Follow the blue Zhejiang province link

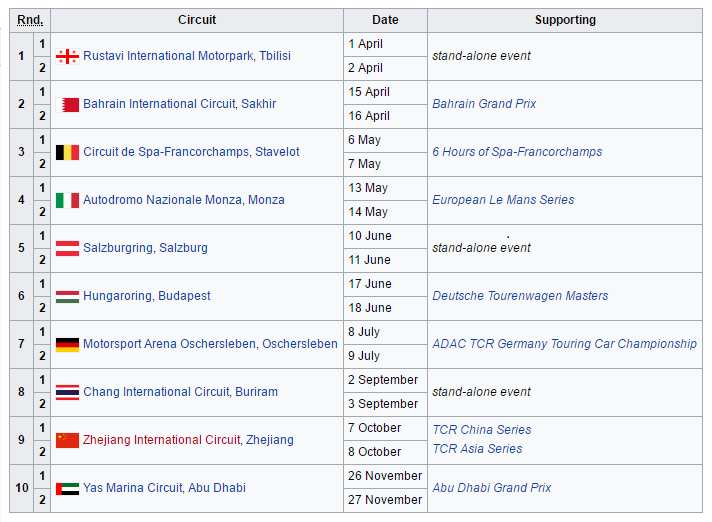(x=270, y=440)
